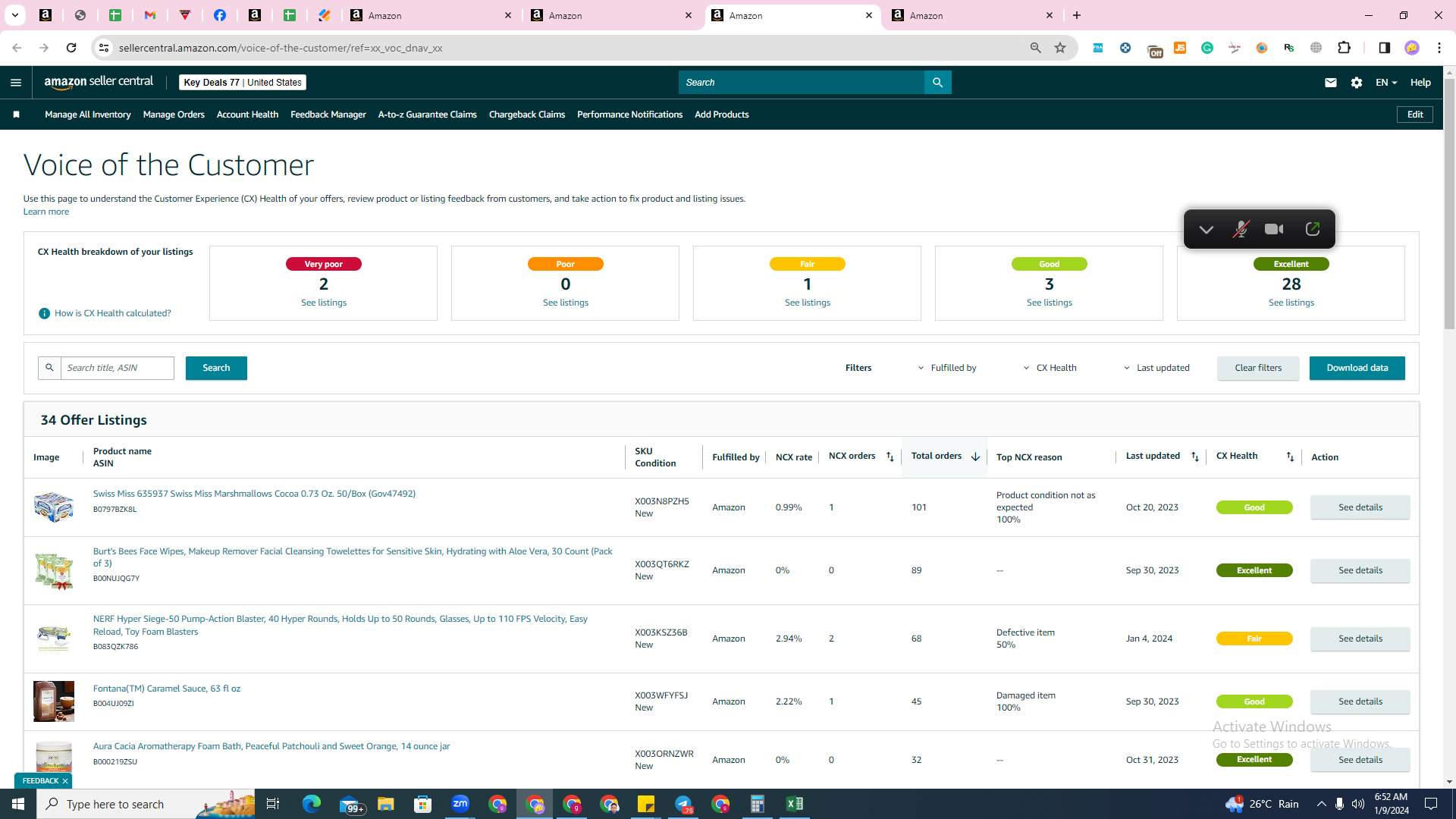
Task: Click the bookmark flag icon in navigation bar
Action: click(x=16, y=115)
